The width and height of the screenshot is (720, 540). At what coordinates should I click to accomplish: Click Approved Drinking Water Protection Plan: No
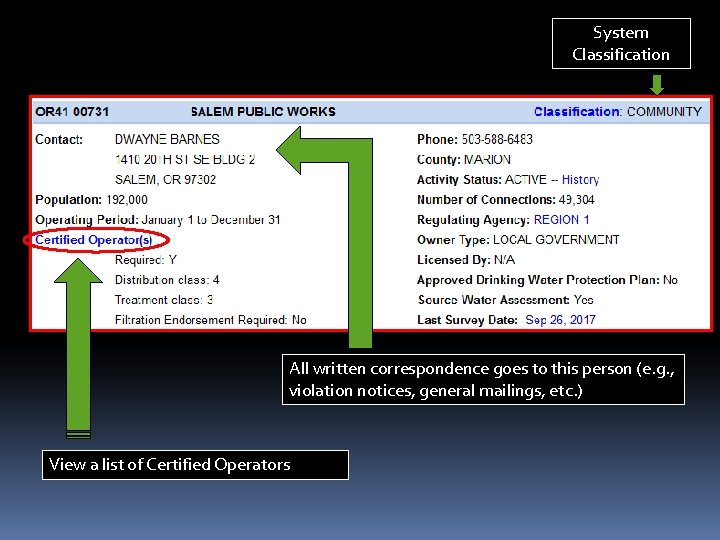pyautogui.click(x=547, y=280)
